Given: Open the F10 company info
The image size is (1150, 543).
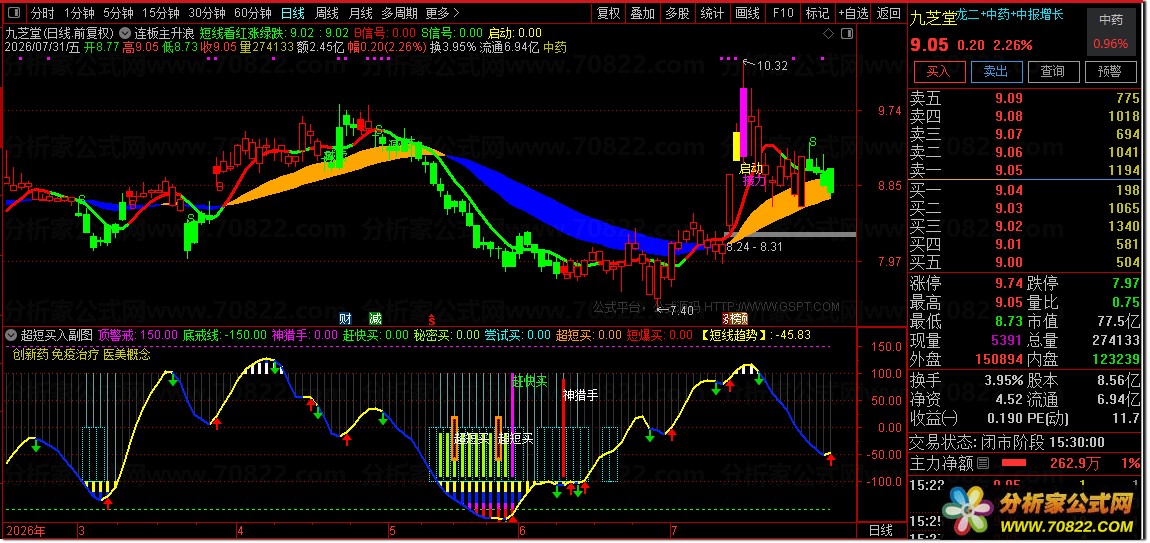Looking at the screenshot, I should point(783,12).
